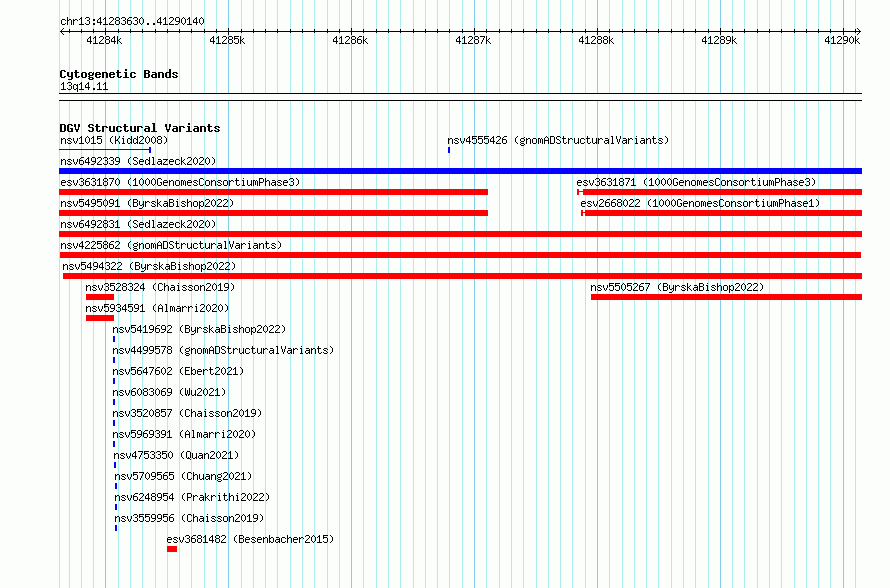Open nsv5505267 (ByrskaBishop2022) label
890x588 pixels.
point(677,287)
